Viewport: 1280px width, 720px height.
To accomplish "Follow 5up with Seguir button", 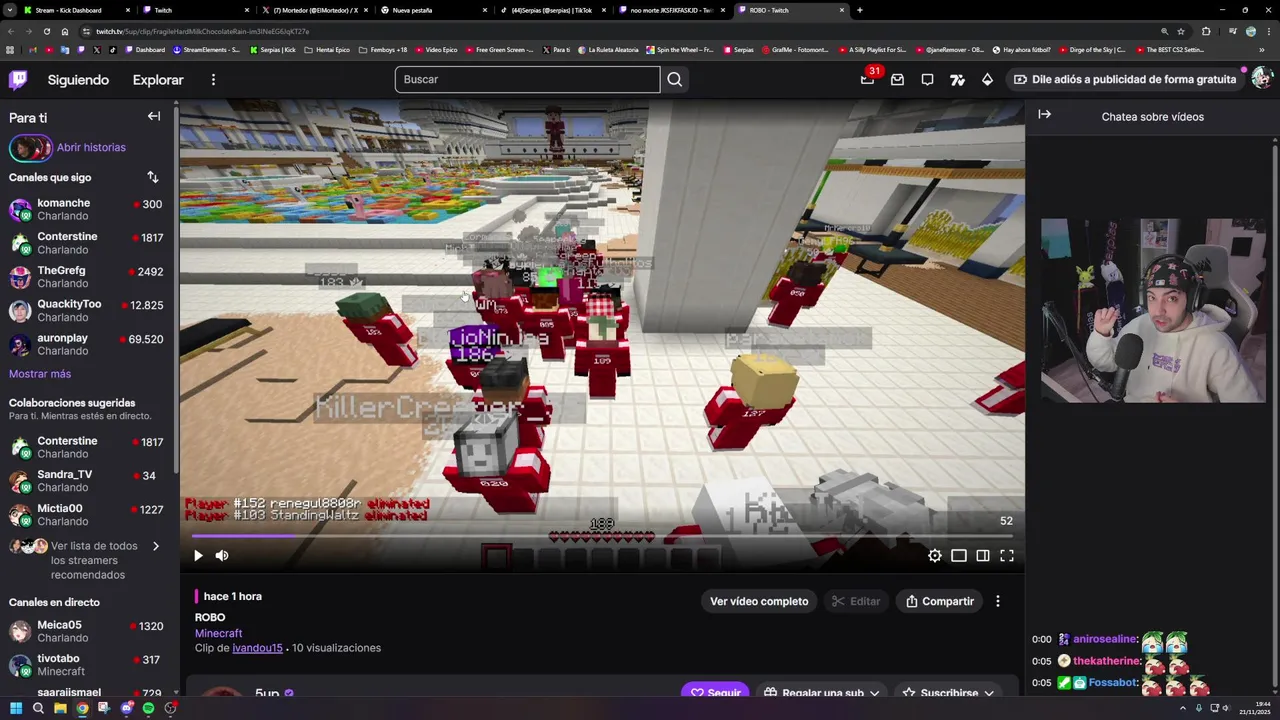I will [x=716, y=693].
